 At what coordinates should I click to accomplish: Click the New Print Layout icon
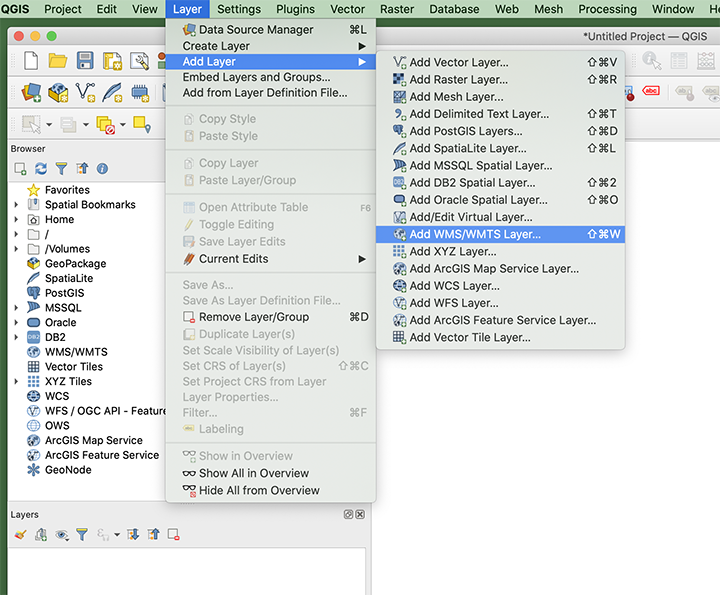point(112,61)
